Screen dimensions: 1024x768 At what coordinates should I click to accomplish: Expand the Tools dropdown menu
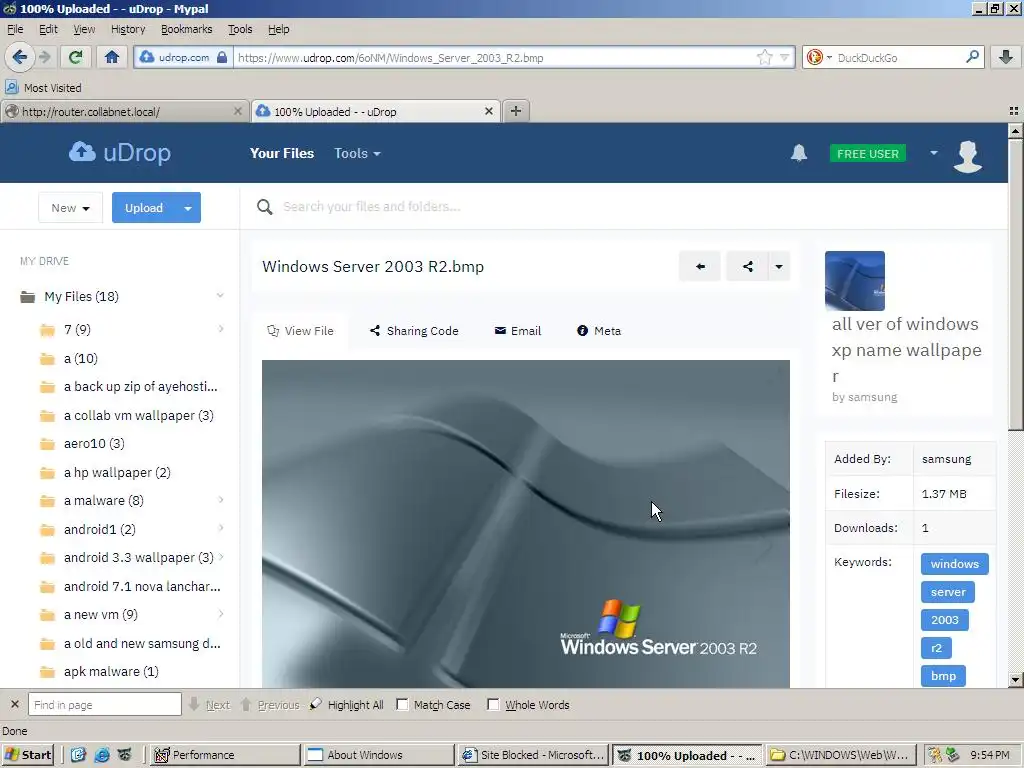click(357, 153)
